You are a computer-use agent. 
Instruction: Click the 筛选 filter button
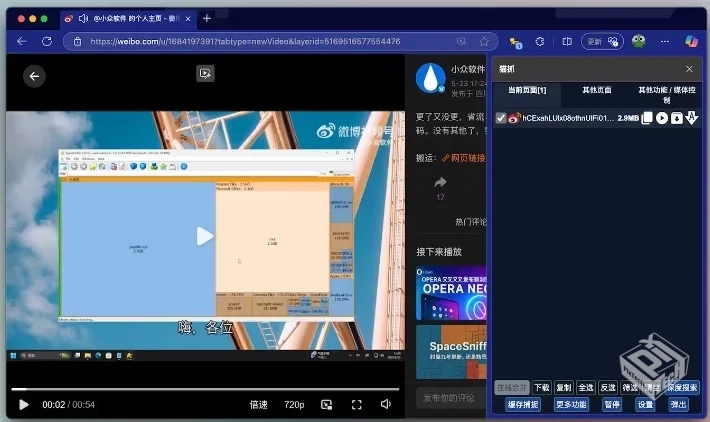point(630,388)
